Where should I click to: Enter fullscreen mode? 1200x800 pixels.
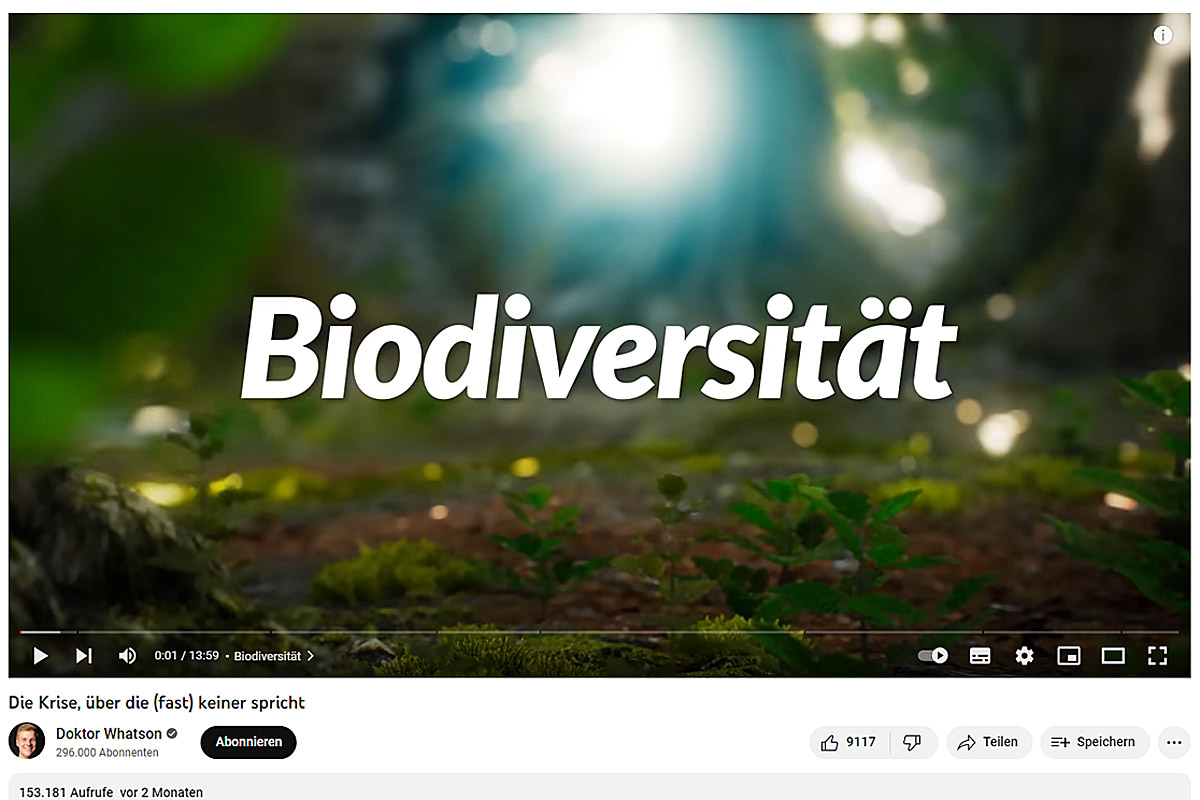(x=1158, y=656)
